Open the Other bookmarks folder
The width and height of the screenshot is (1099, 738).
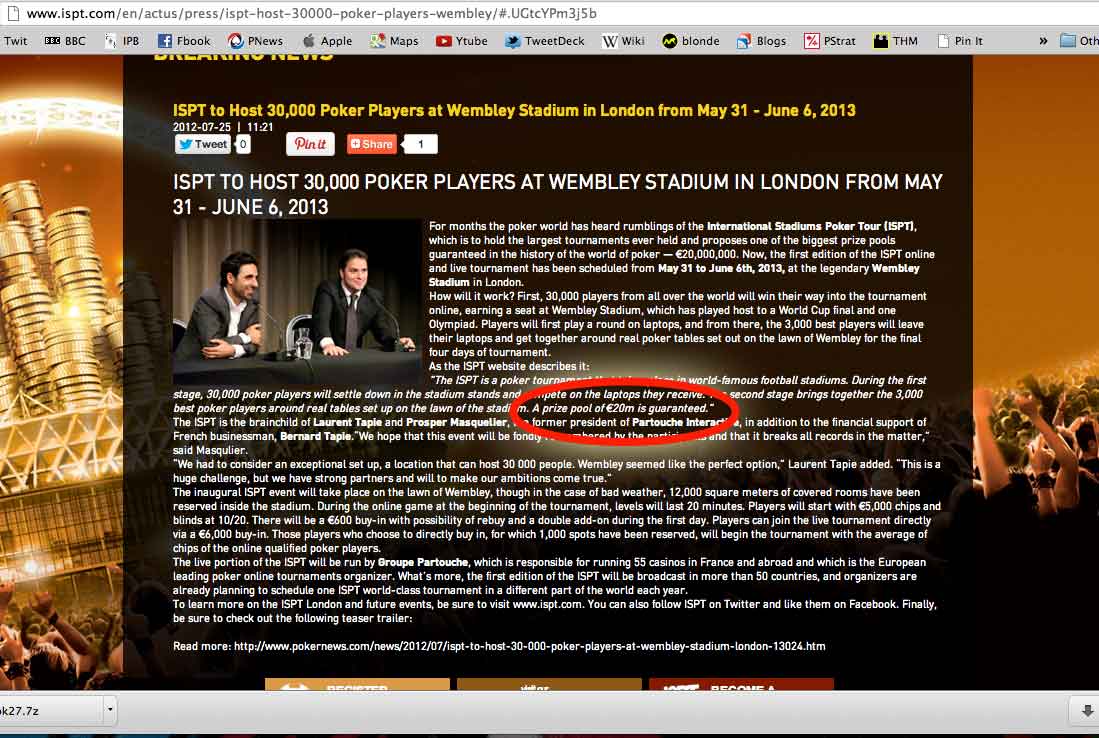[x=1079, y=41]
